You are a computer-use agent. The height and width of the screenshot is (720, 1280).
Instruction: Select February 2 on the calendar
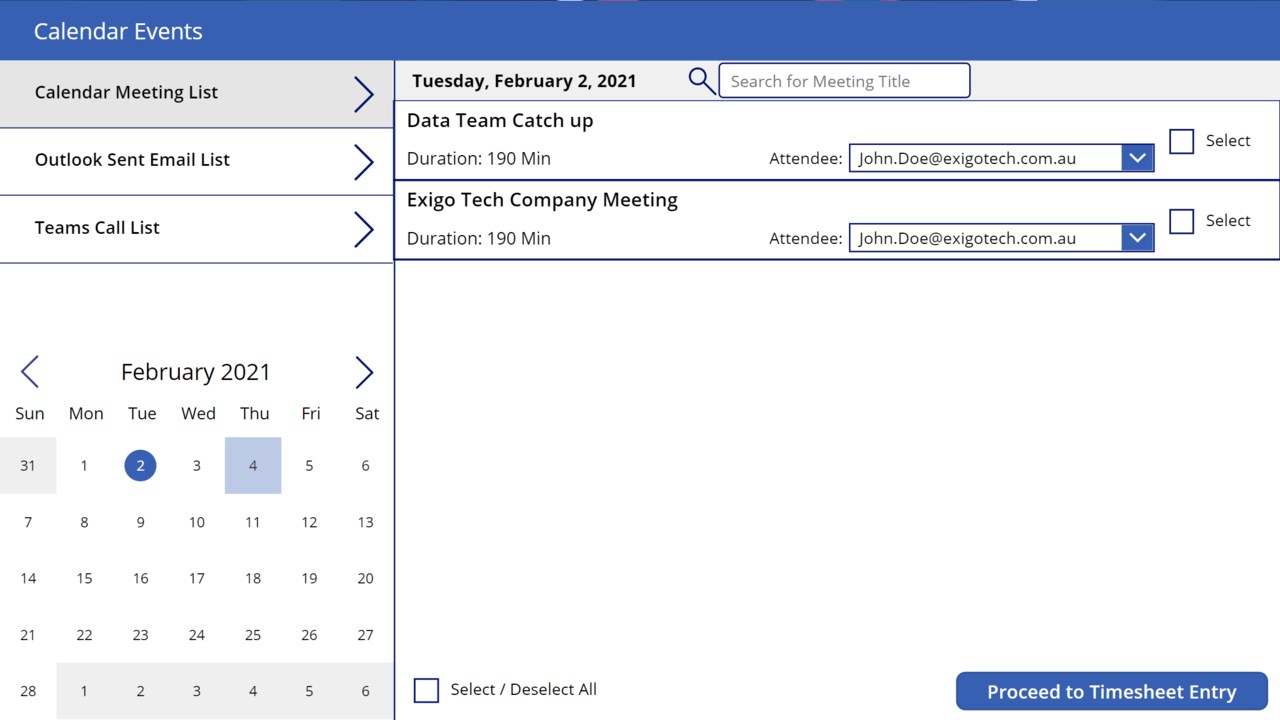[x=140, y=465]
